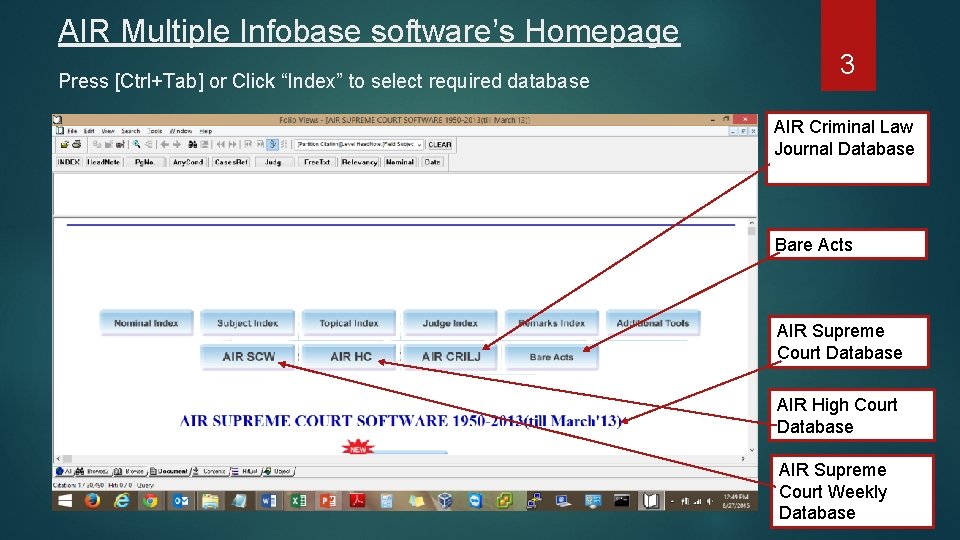
Task: Click the highlighted toolbar icon before the combo box
Action: coord(272,144)
